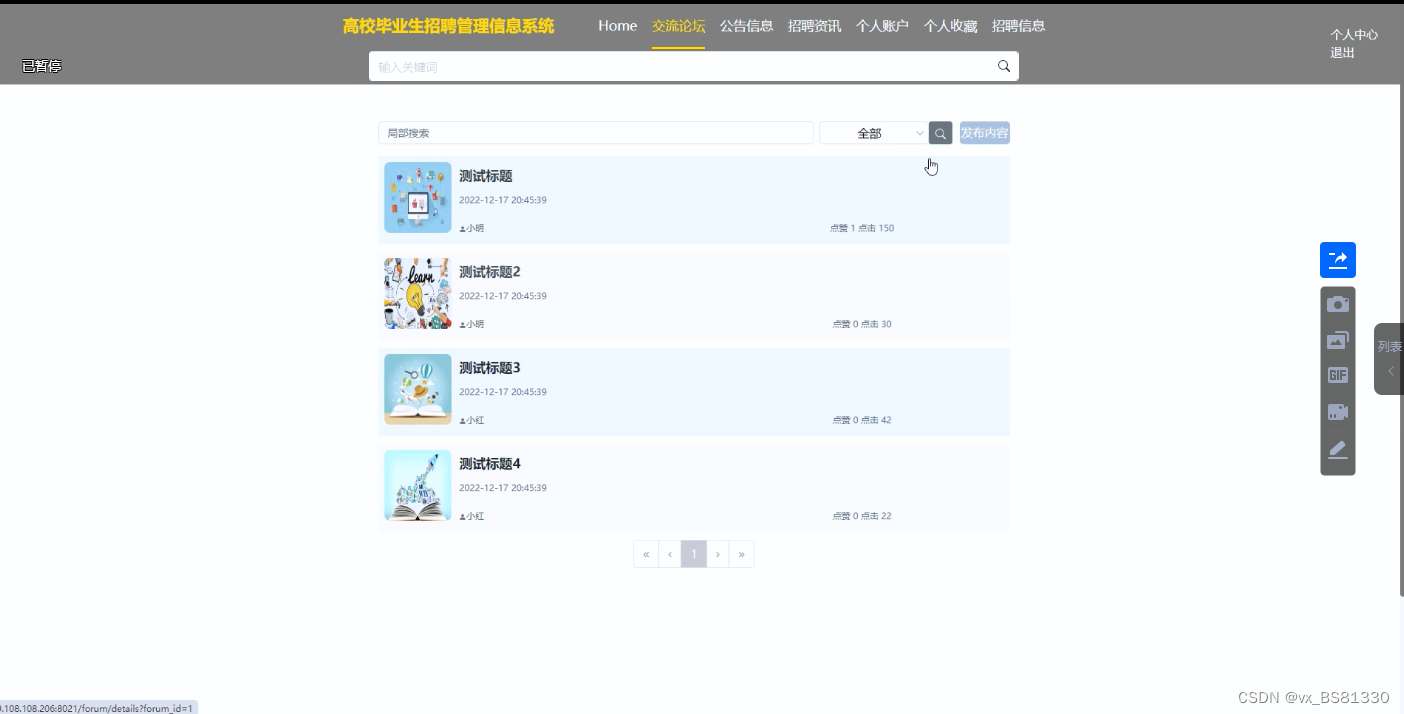Image resolution: width=1404 pixels, height=714 pixels.
Task: Click author 小红 on 测试标题3 post
Action: point(472,420)
